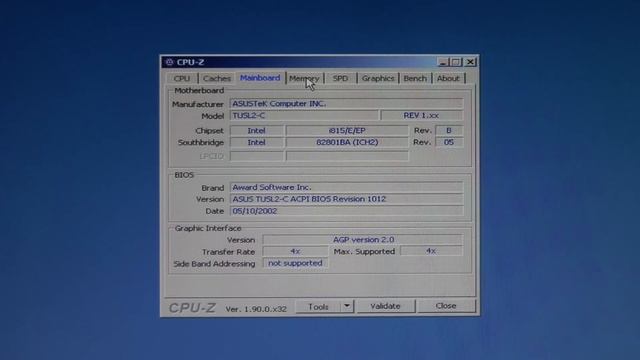640x360 pixels.
Task: Click the chipset revision B value
Action: pos(449,131)
